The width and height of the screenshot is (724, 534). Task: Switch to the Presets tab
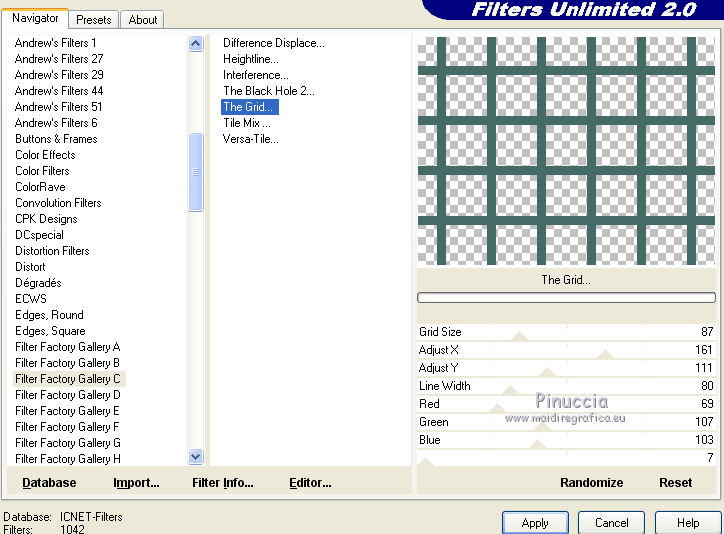[94, 20]
